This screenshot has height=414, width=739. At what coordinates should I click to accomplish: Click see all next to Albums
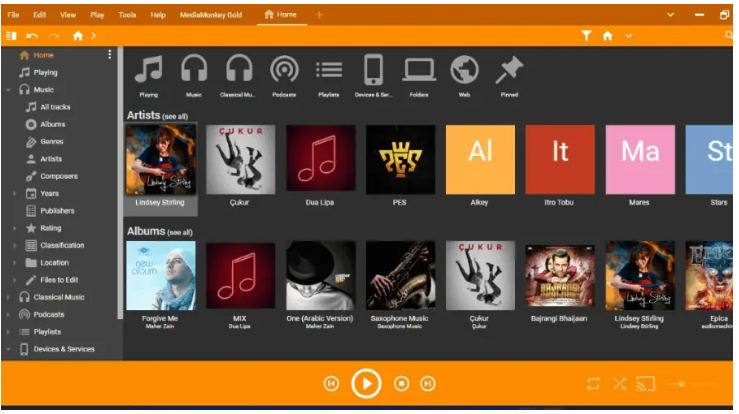coord(180,232)
